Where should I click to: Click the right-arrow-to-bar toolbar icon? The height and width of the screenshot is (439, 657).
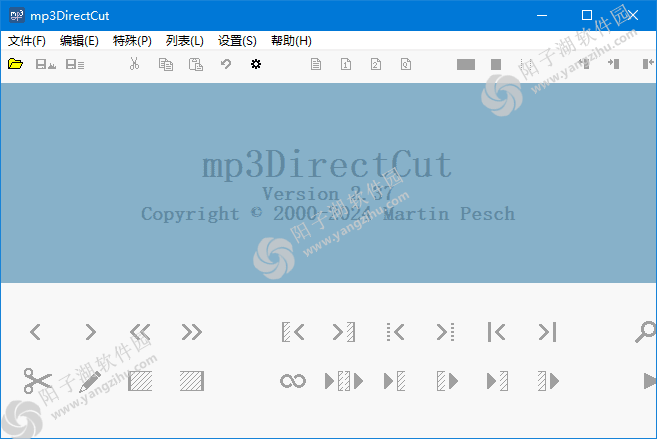tap(614, 64)
